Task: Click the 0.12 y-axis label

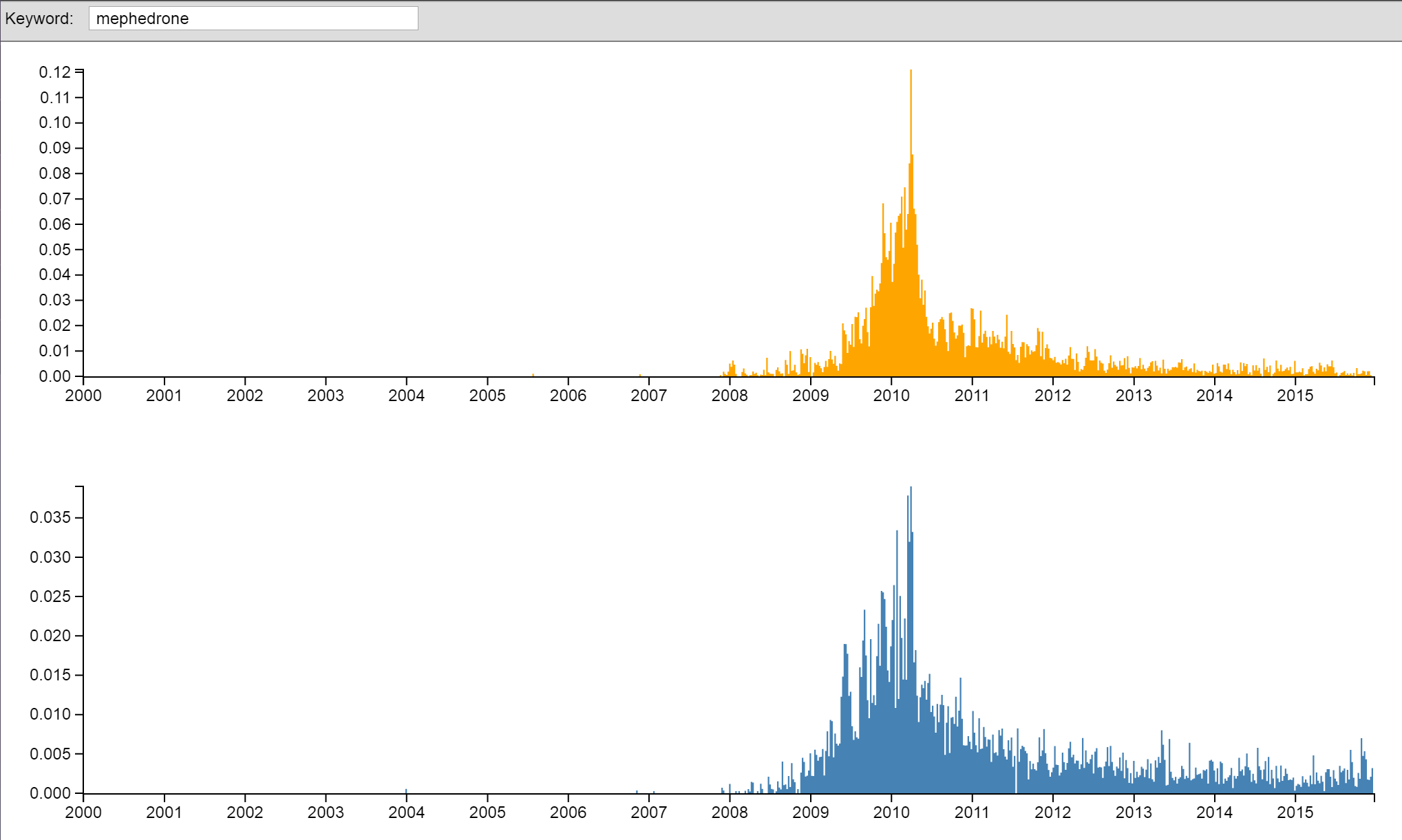Action: [x=55, y=72]
